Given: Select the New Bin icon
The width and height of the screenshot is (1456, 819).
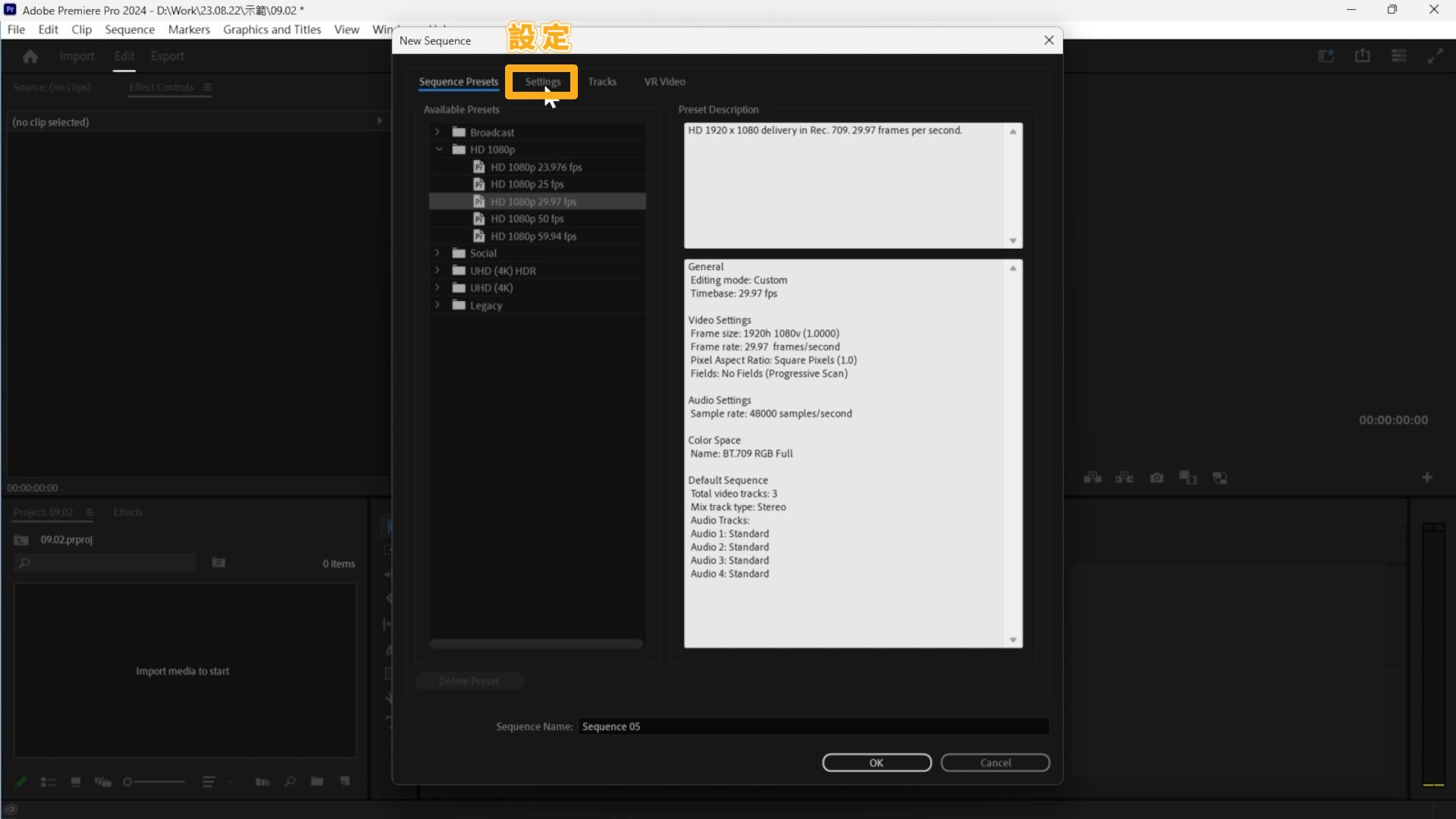Looking at the screenshot, I should [317, 781].
